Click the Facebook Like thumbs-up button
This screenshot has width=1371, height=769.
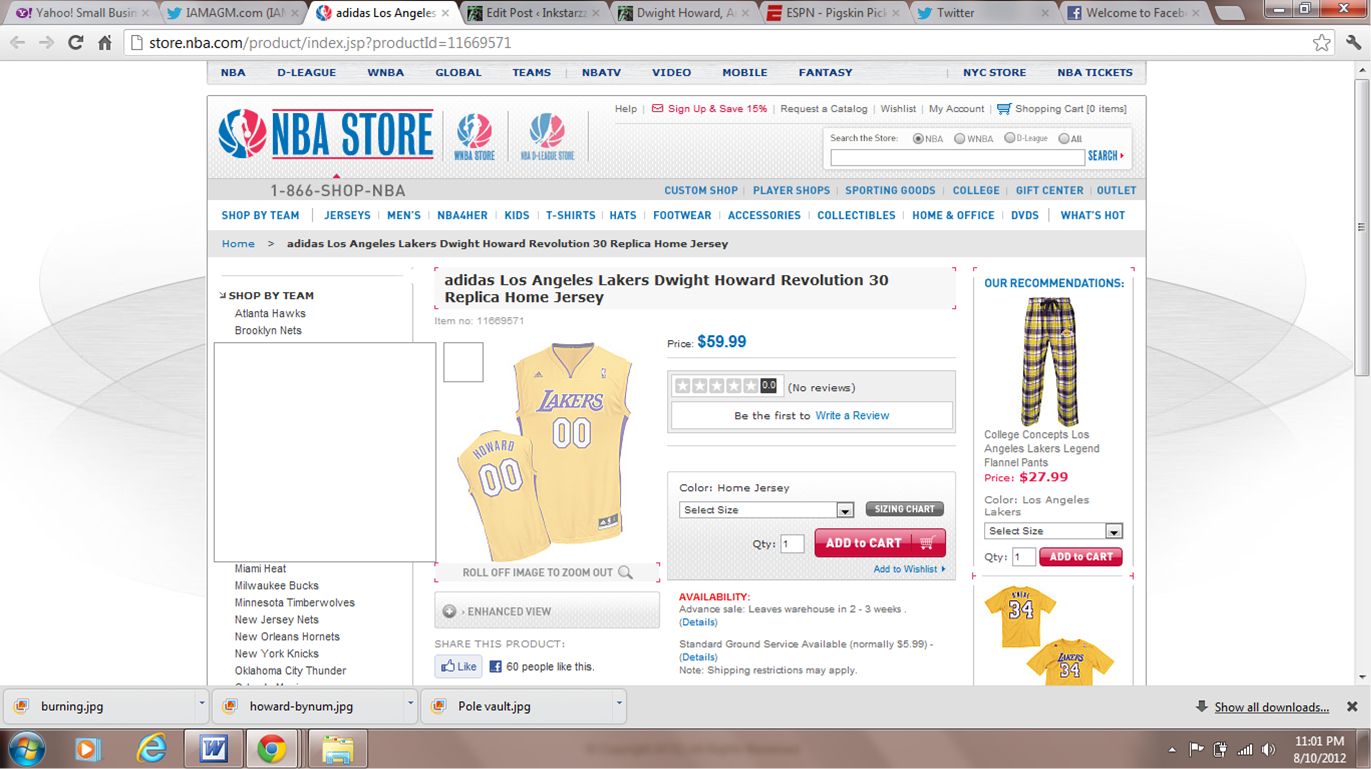click(x=458, y=666)
